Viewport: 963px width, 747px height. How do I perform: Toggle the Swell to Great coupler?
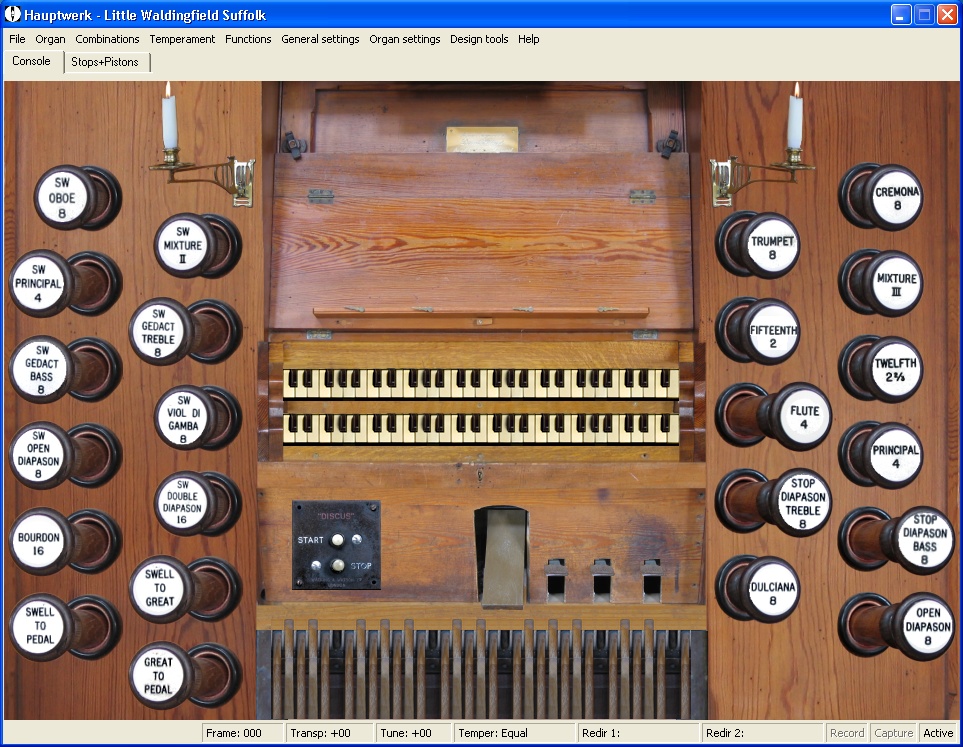click(x=159, y=588)
